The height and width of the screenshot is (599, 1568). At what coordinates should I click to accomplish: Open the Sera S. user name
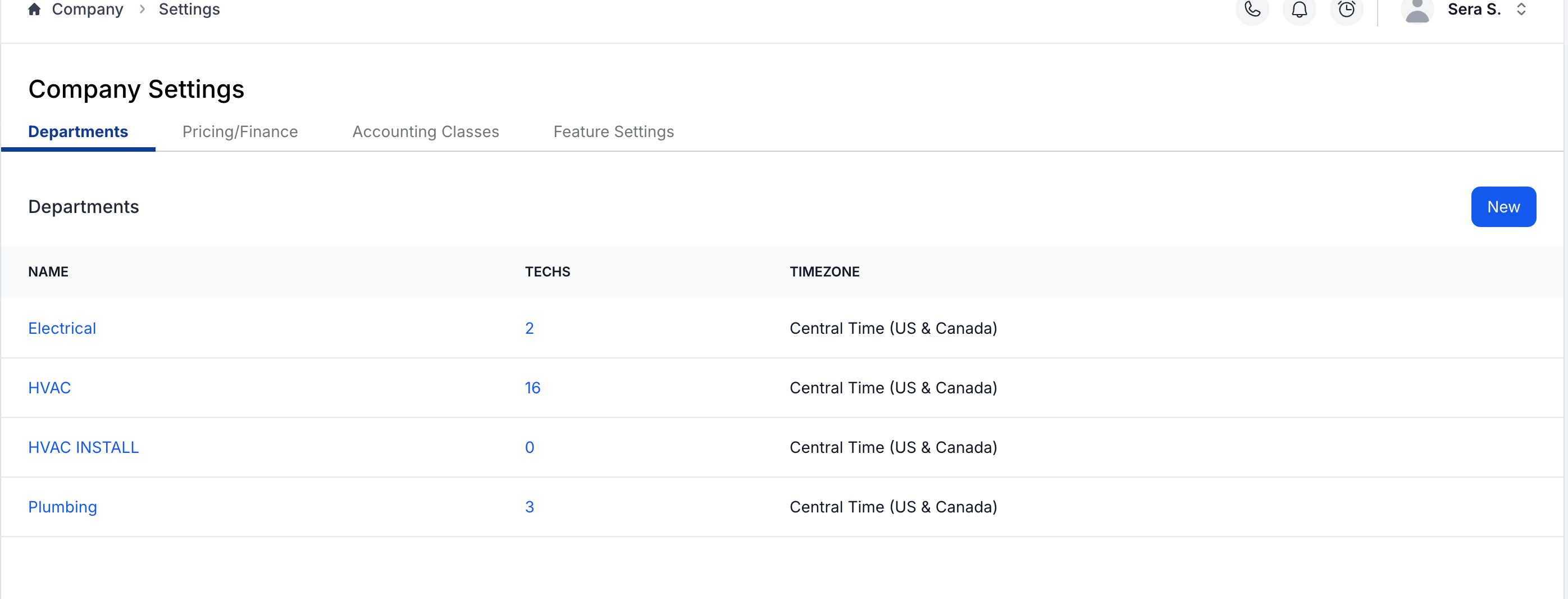pyautogui.click(x=1474, y=9)
